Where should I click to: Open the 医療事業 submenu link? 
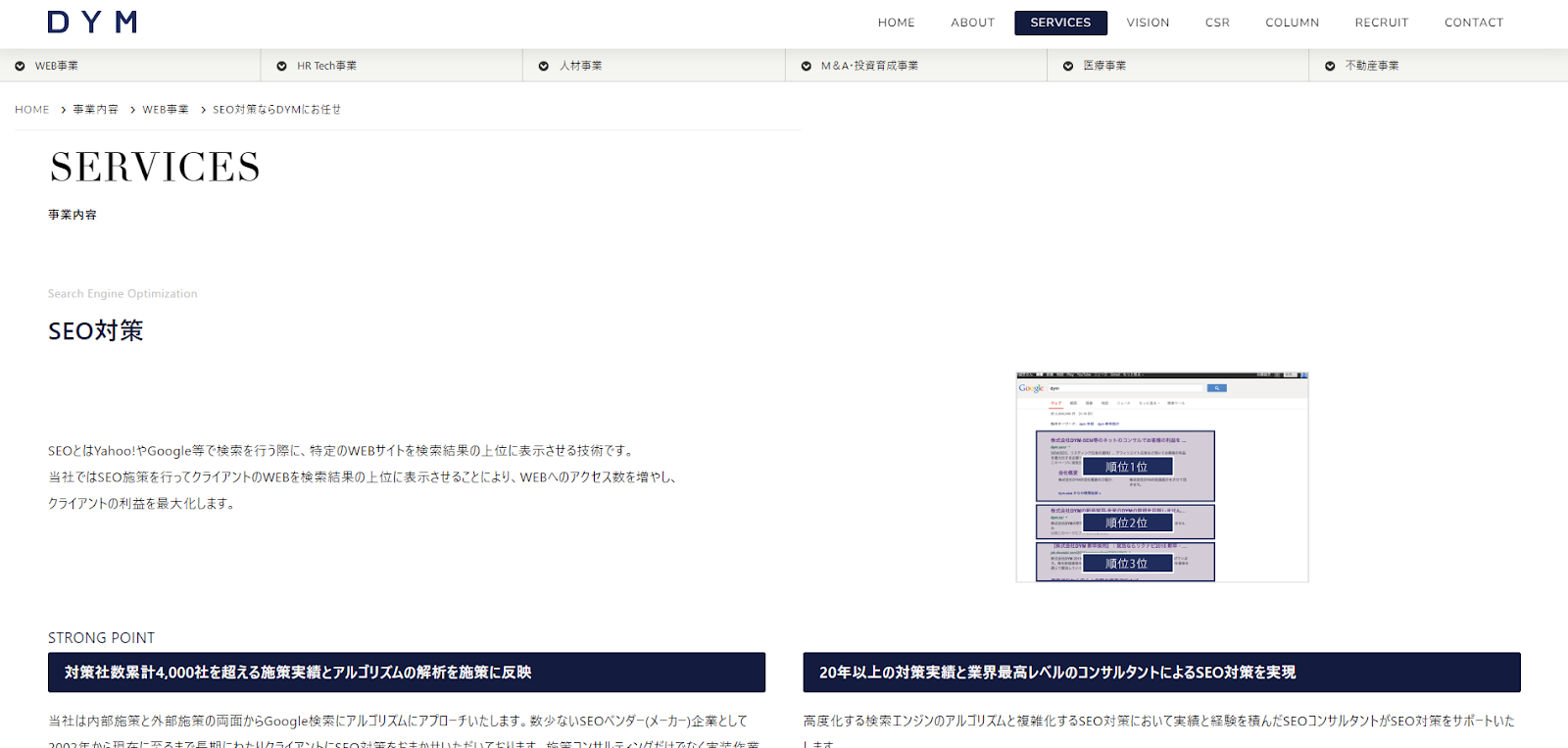pos(1104,66)
